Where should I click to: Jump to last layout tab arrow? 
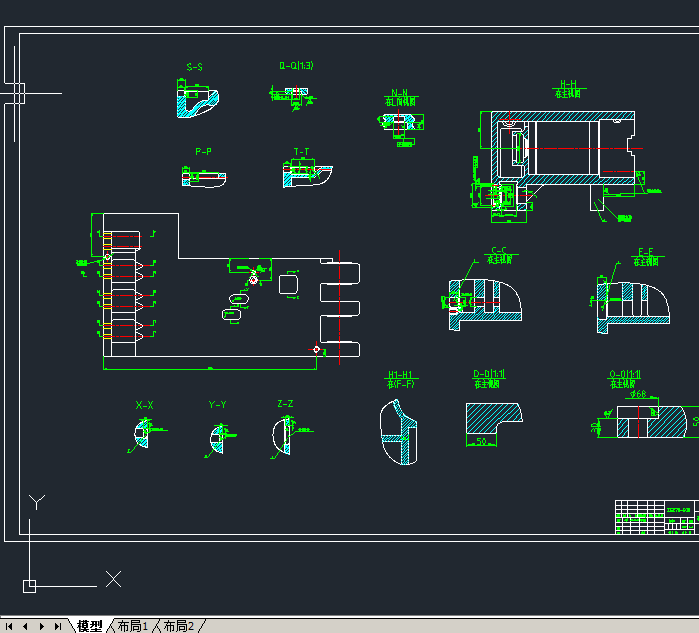pos(58,626)
